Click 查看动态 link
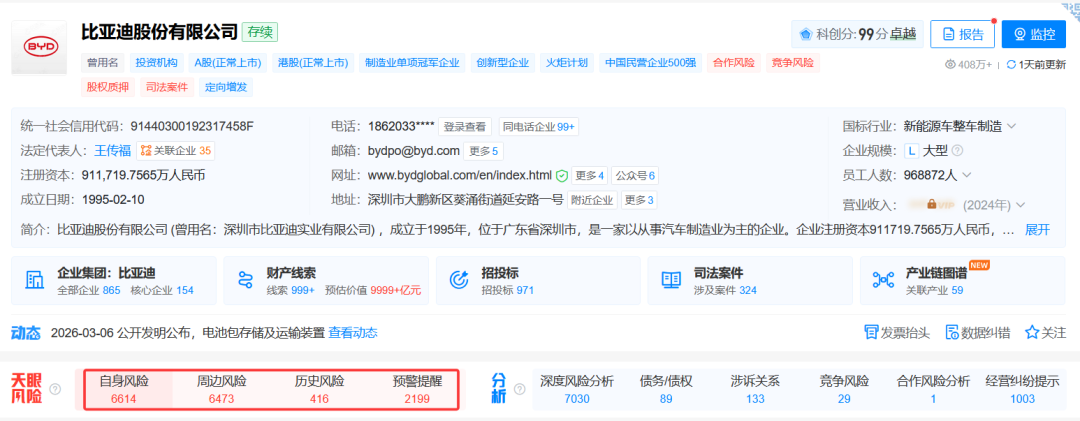 pyautogui.click(x=353, y=333)
